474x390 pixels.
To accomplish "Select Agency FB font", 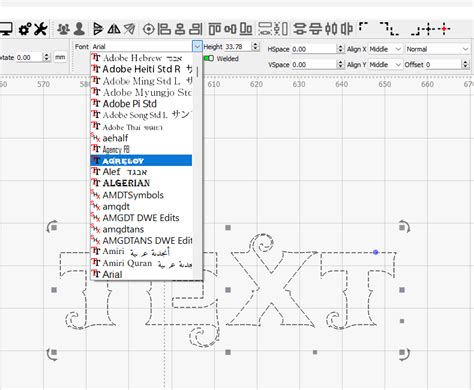I will [x=141, y=149].
